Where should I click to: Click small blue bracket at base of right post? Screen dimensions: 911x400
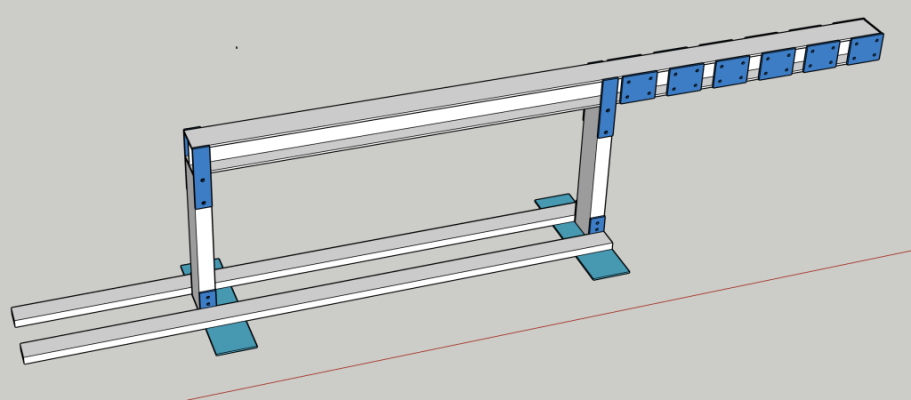pyautogui.click(x=598, y=225)
